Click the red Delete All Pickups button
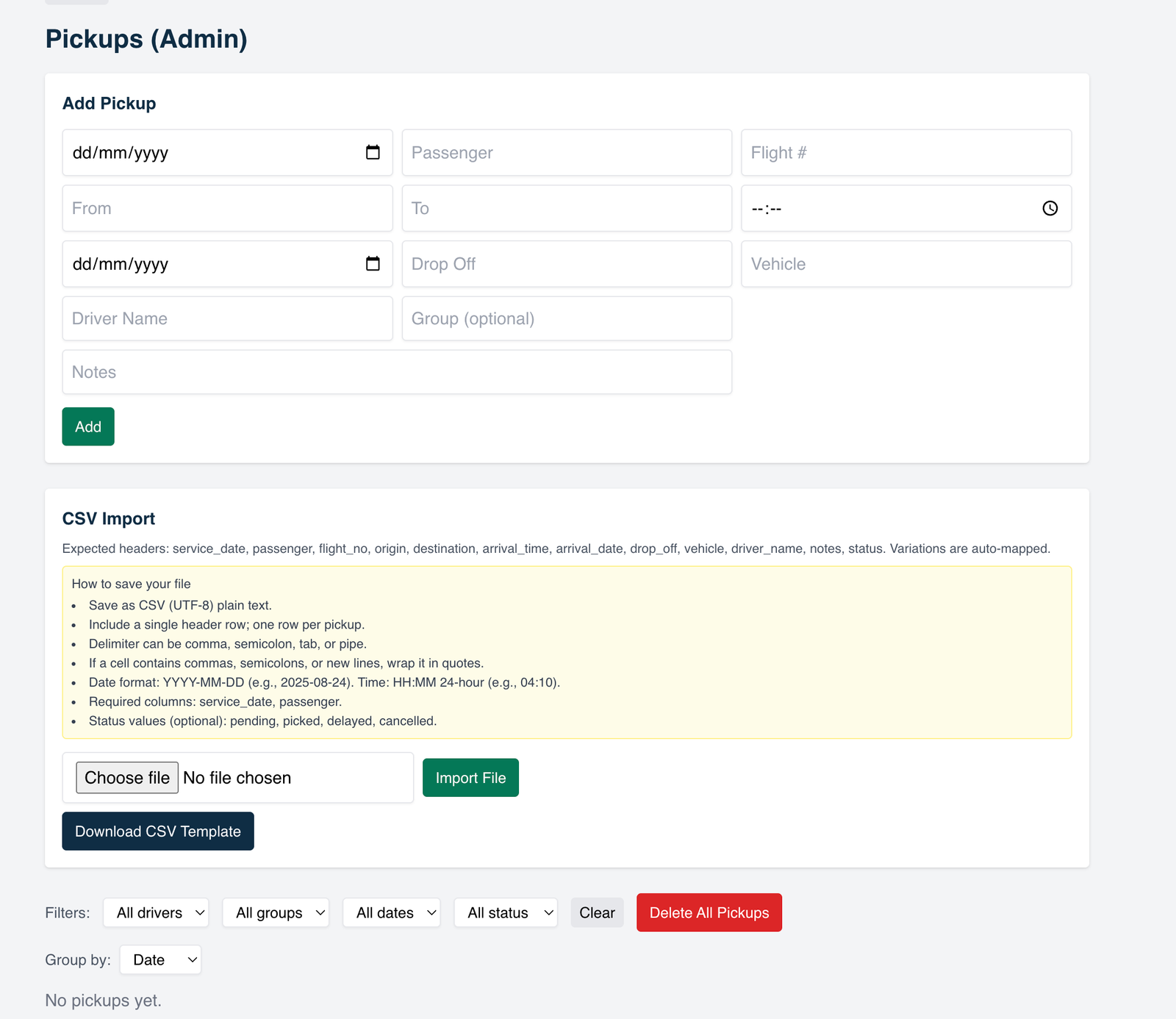Screen dimensions: 1176x1019 (709, 912)
